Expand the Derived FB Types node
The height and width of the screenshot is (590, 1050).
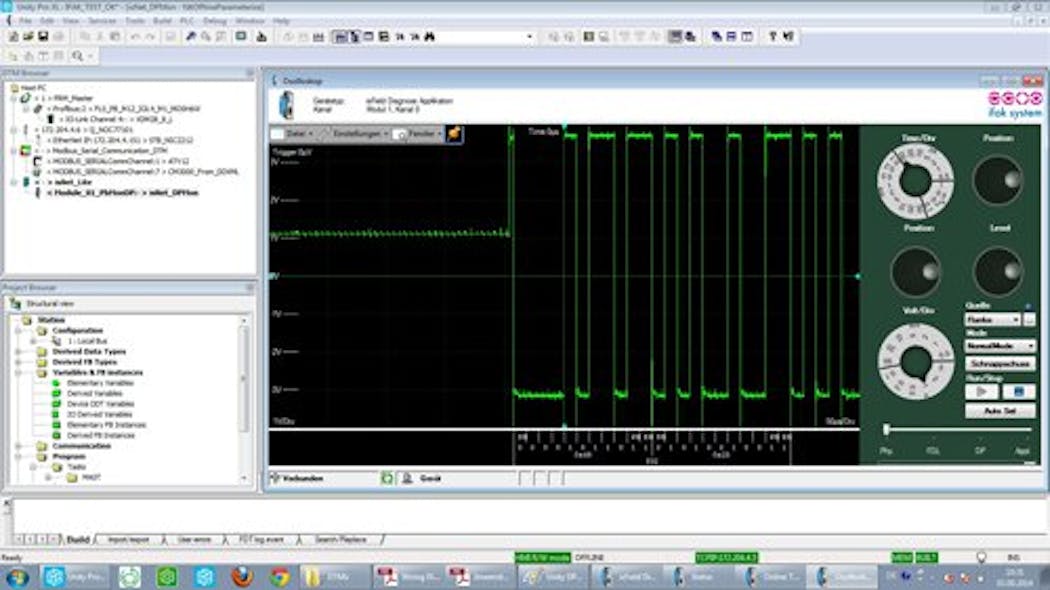(19, 362)
